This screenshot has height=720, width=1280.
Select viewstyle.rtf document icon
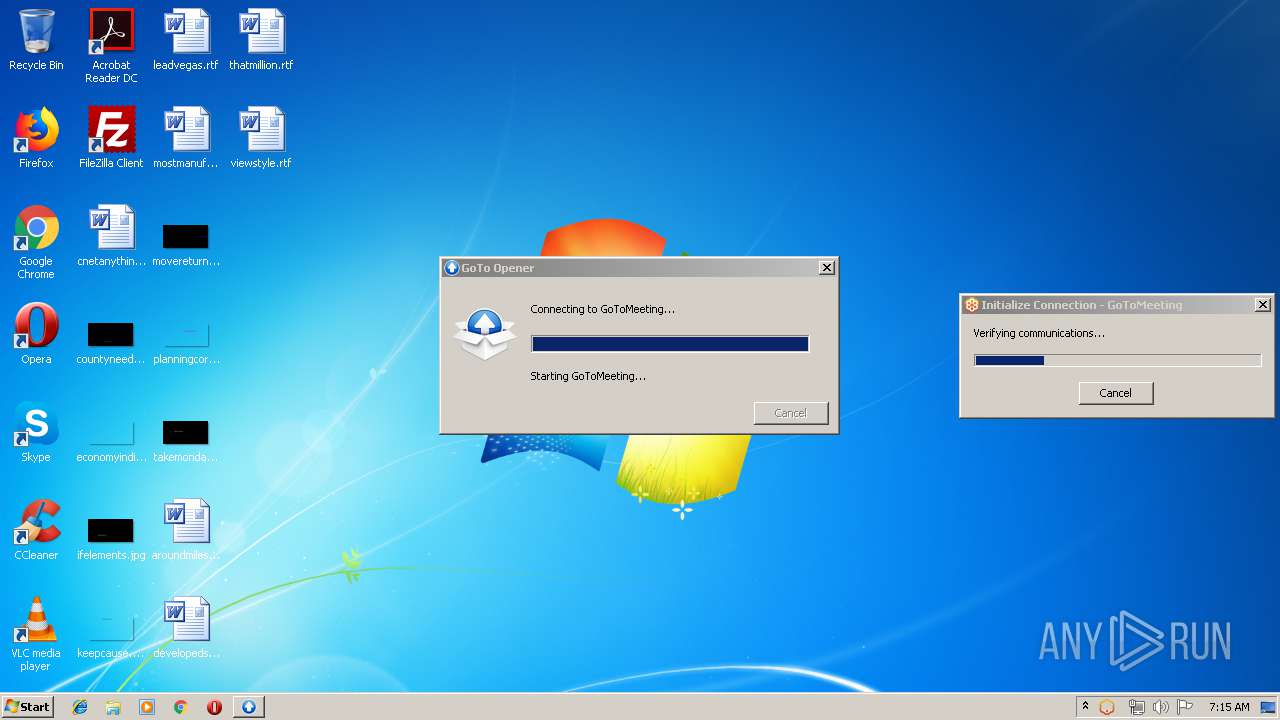pos(261,138)
